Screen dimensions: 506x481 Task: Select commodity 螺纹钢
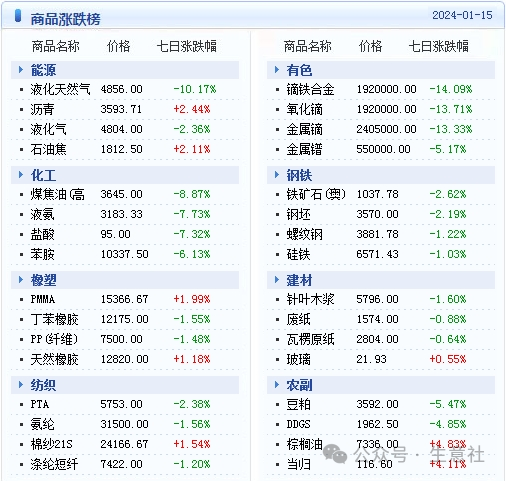point(304,234)
